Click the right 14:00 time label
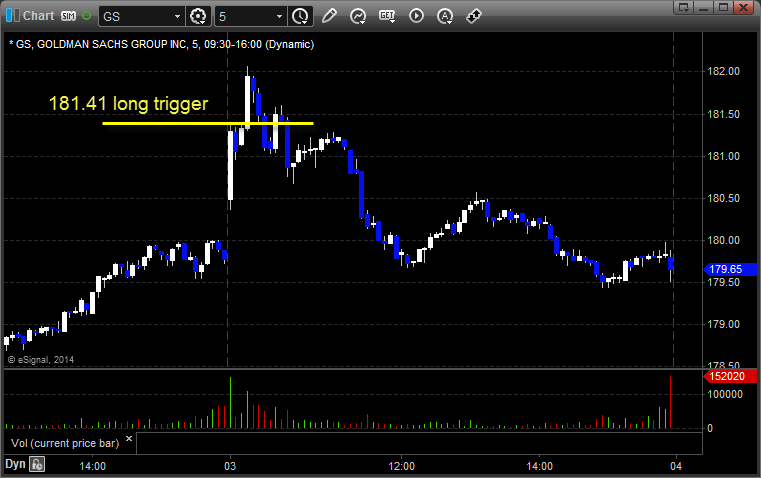Viewport: 761px width, 478px height. [x=539, y=466]
